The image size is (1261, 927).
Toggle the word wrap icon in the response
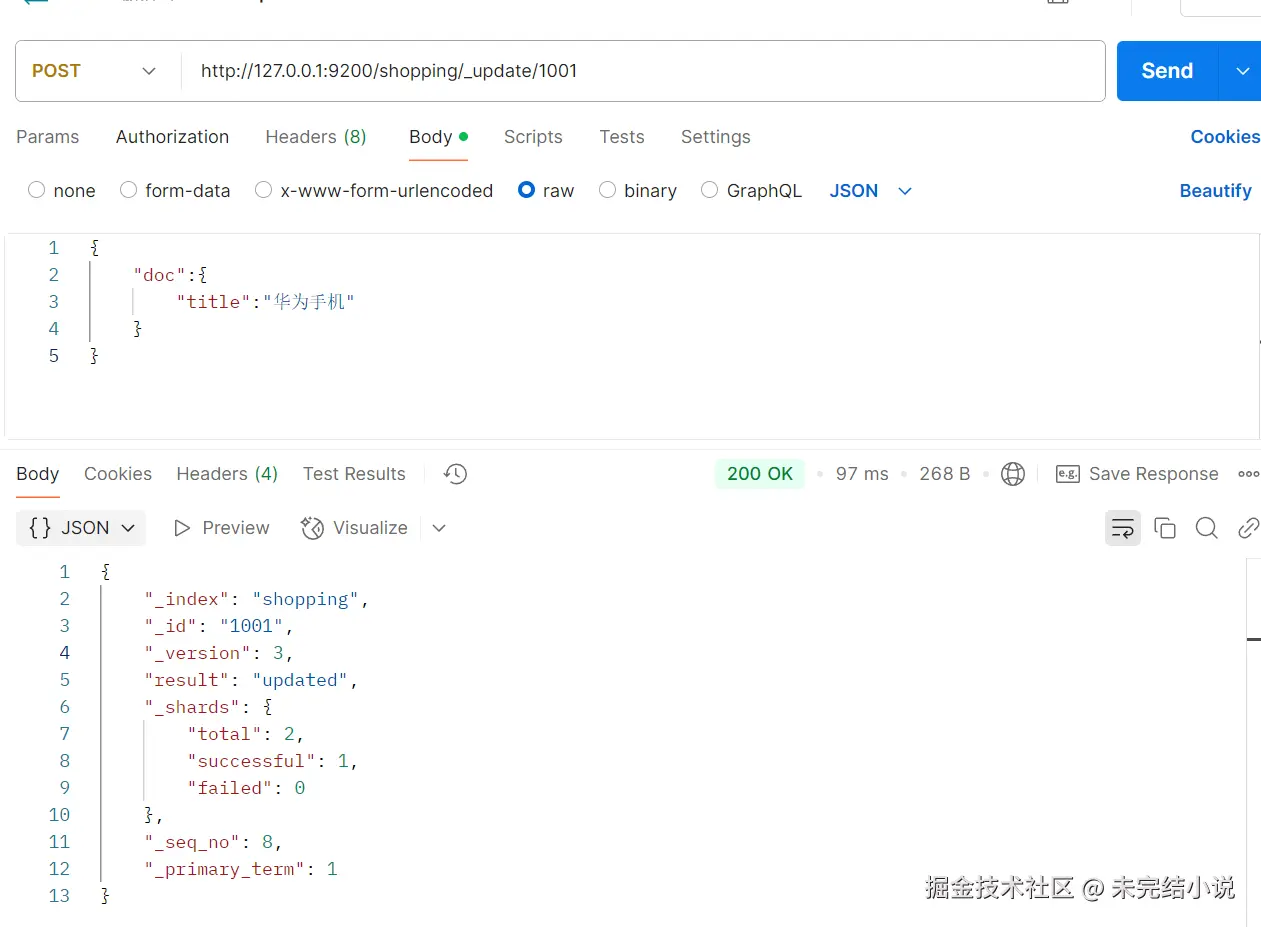tap(1123, 528)
